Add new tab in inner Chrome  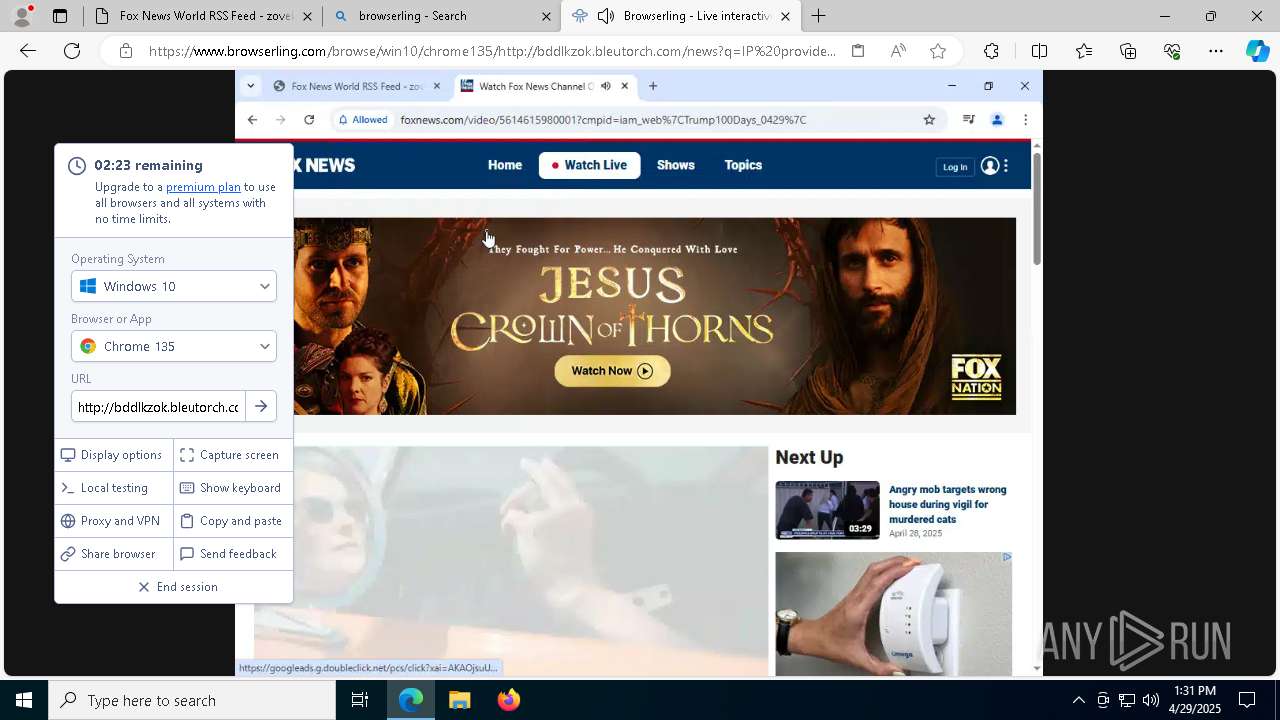click(x=653, y=86)
